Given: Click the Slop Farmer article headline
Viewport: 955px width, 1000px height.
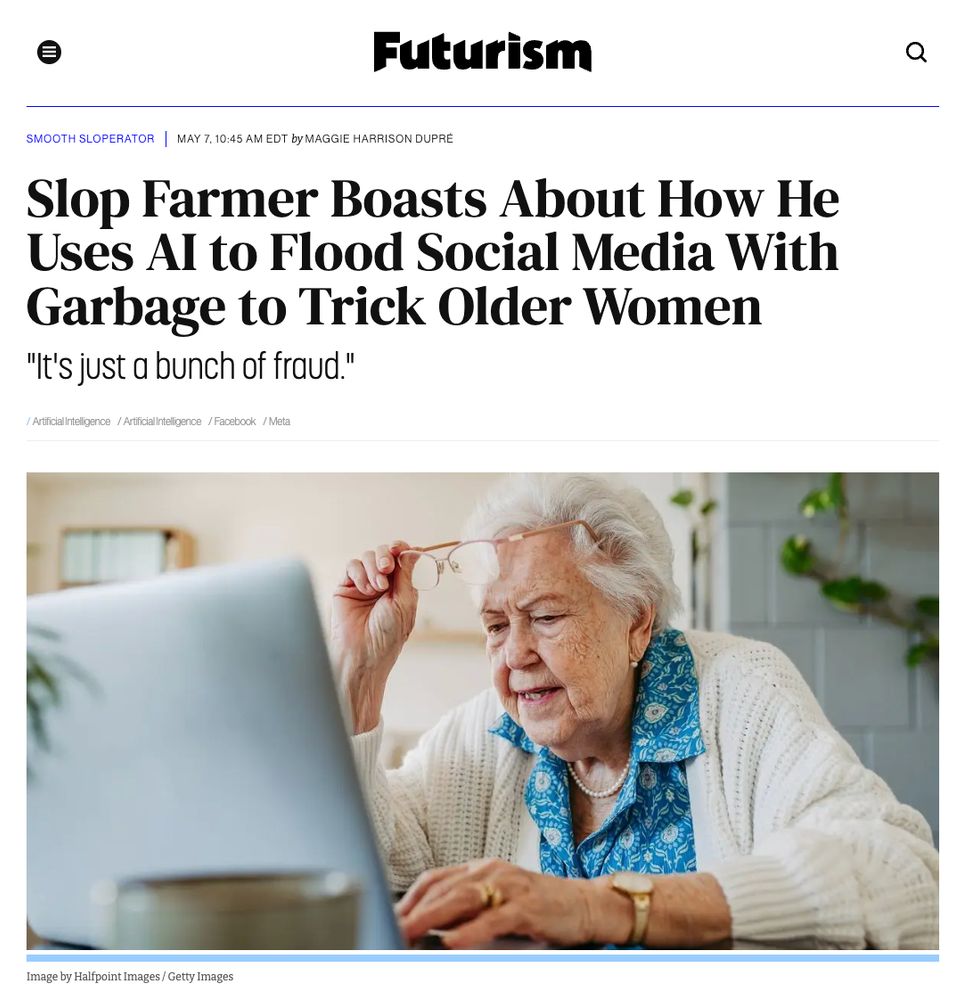Looking at the screenshot, I should pyautogui.click(x=433, y=252).
